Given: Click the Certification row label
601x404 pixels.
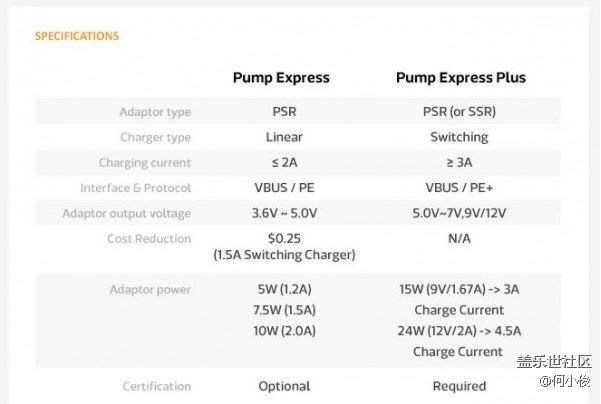Looking at the screenshot, I should [x=156, y=386].
